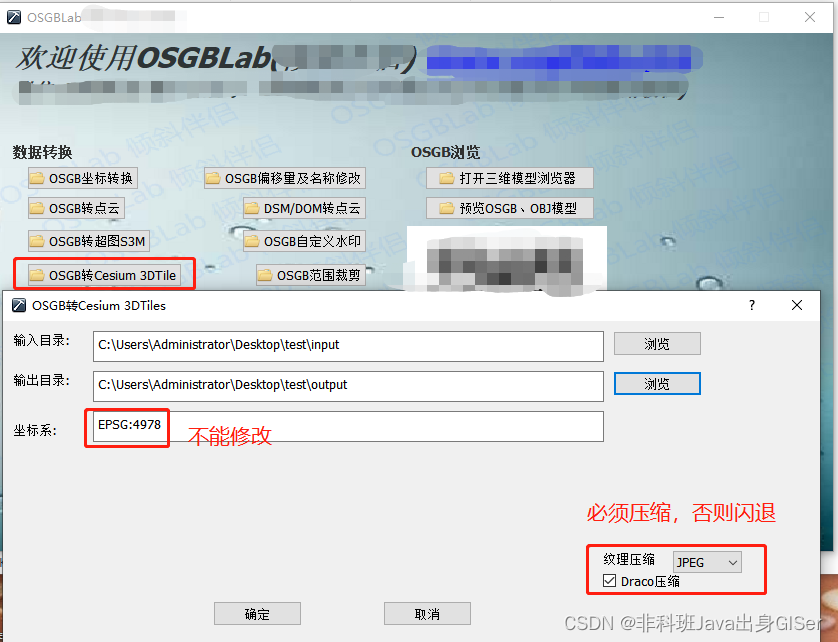Click the 纹理压缩 label
Image resolution: width=838 pixels, height=642 pixels.
(x=629, y=560)
